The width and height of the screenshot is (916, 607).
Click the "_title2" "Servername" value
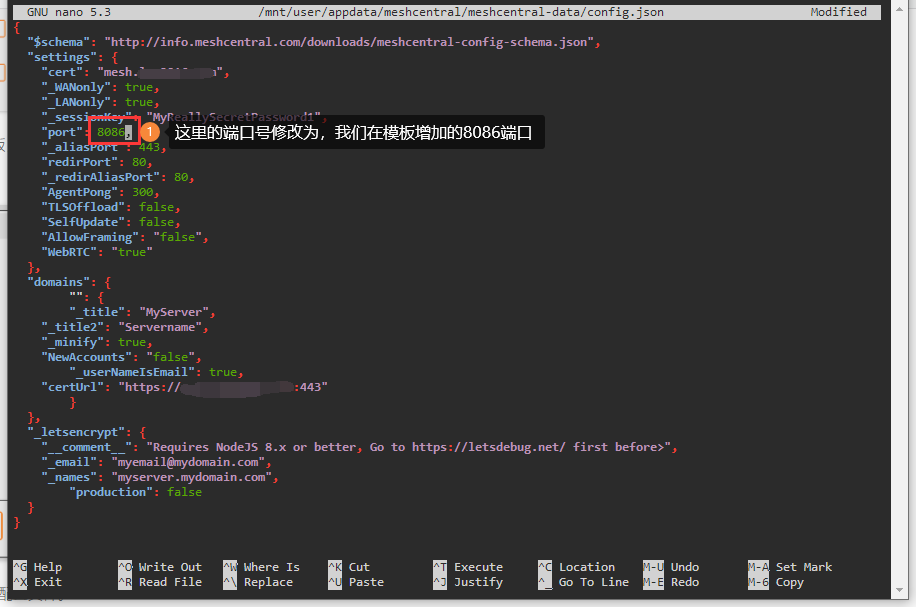click(159, 327)
